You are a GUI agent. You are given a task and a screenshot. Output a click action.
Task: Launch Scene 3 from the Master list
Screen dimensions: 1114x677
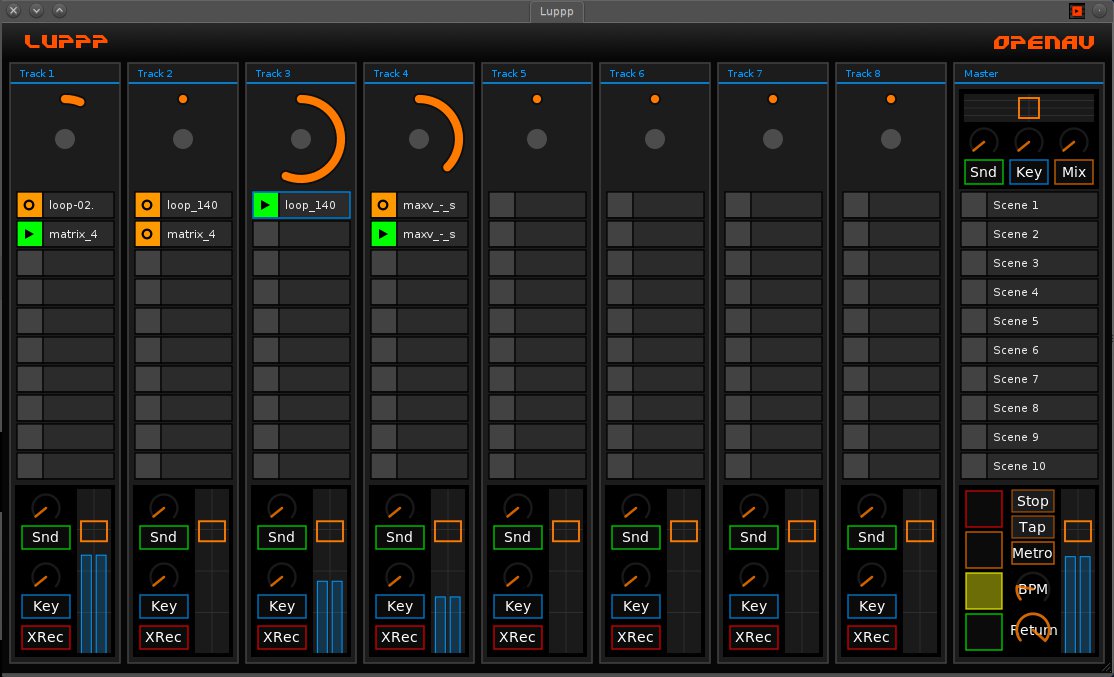click(x=1015, y=263)
